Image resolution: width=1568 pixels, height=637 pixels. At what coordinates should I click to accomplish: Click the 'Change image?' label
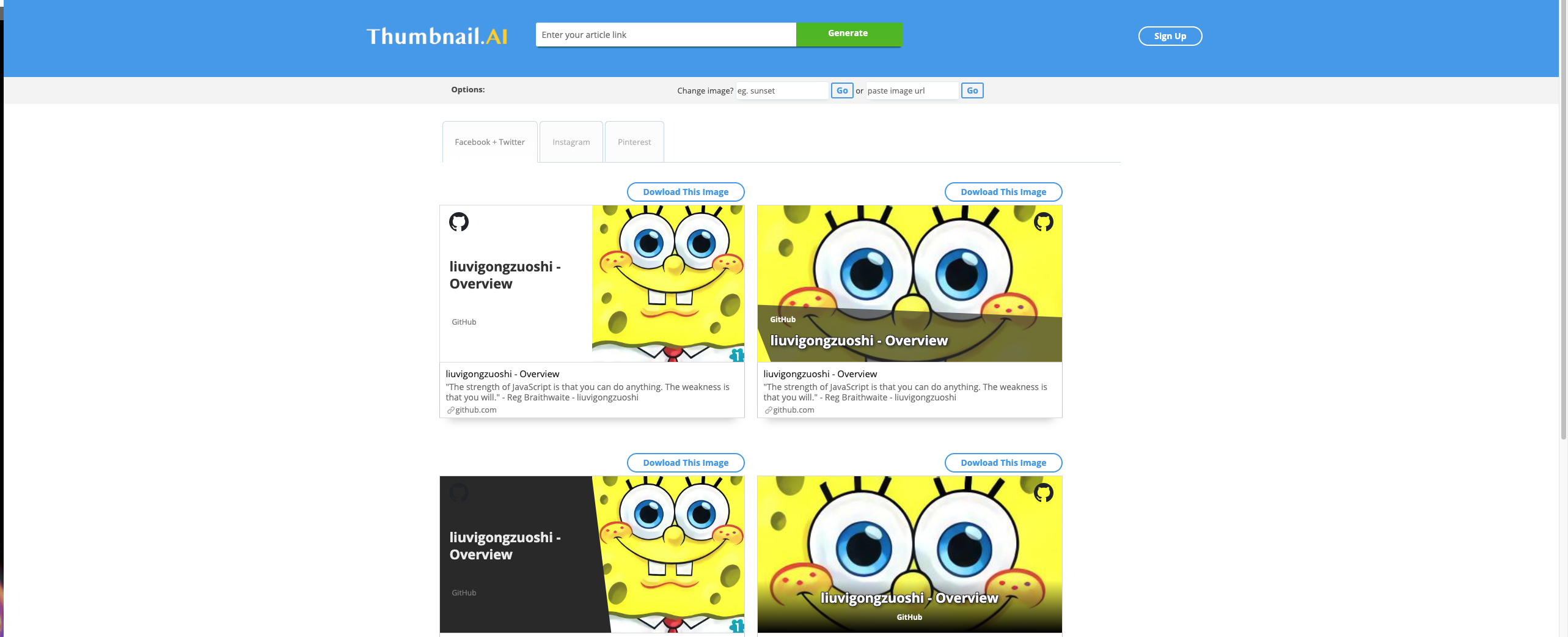coord(705,90)
